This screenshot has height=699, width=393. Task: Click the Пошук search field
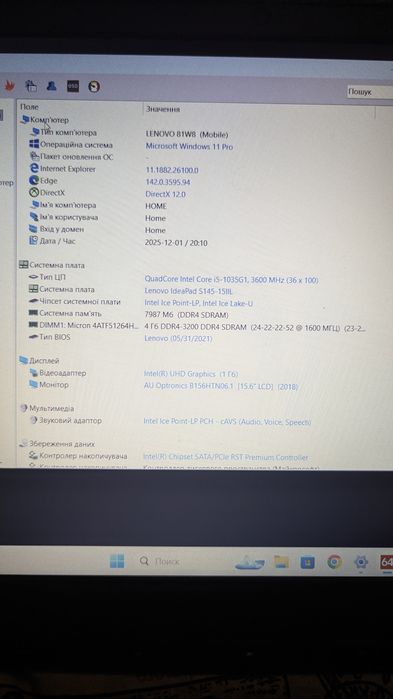(369, 92)
